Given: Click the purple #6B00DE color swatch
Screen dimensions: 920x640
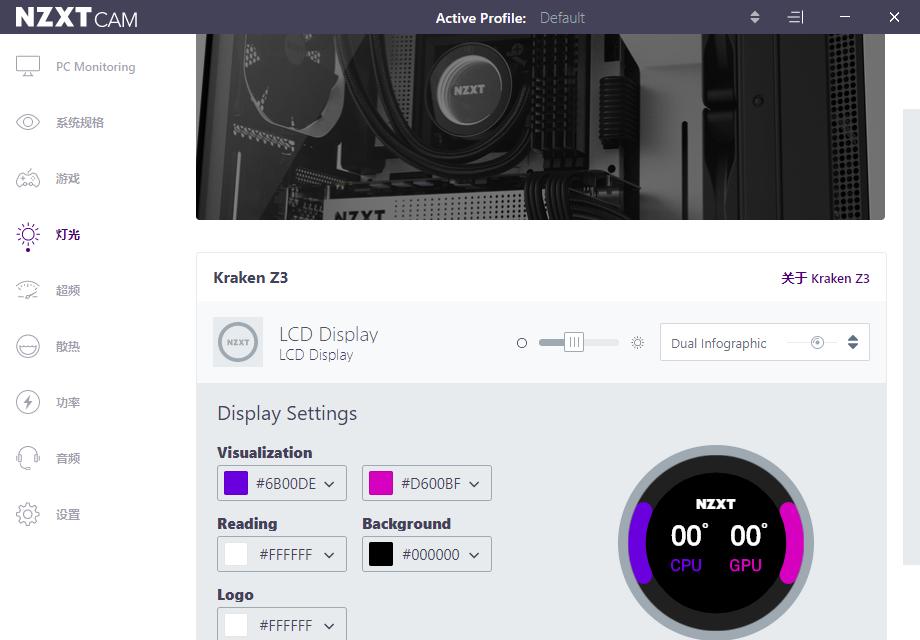Looking at the screenshot, I should click(x=236, y=483).
